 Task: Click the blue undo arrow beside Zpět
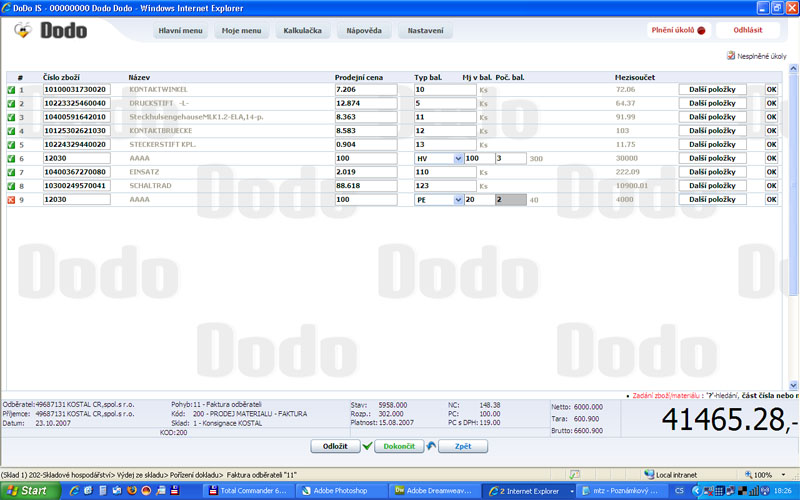431,446
